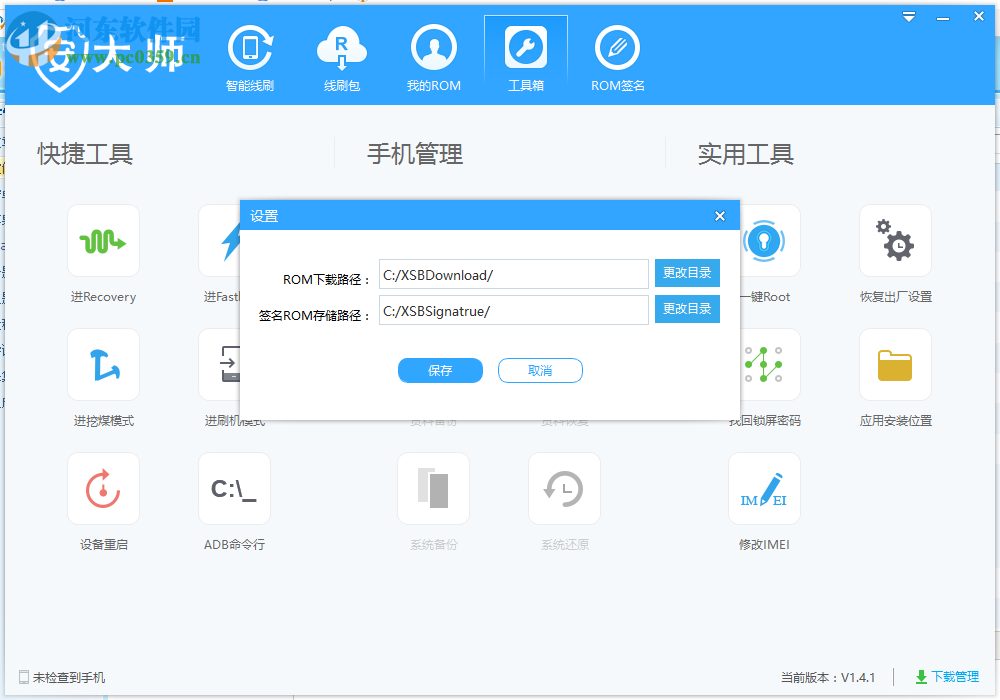This screenshot has height=700, width=1000.
Task: Open the 智能线刷 flashing tool
Action: (250, 57)
